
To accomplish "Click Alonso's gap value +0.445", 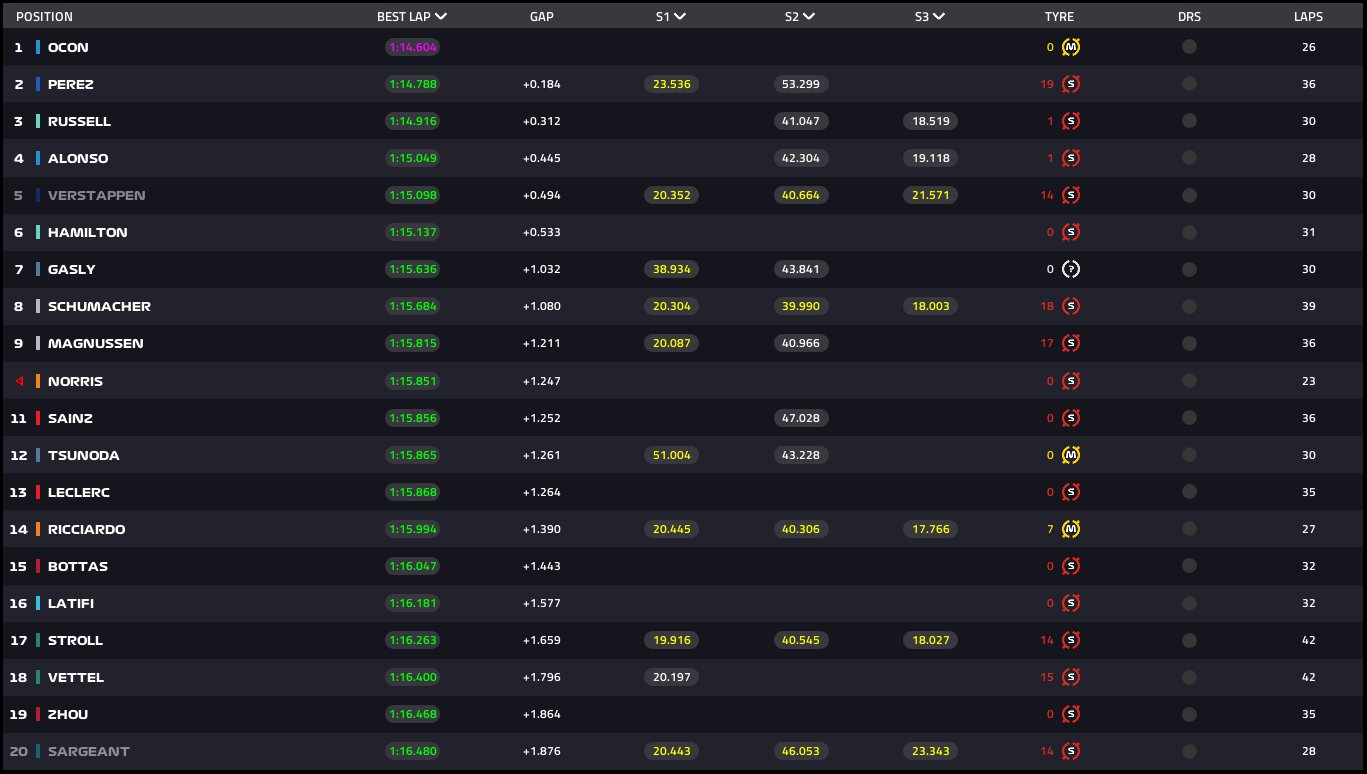I will (x=541, y=158).
